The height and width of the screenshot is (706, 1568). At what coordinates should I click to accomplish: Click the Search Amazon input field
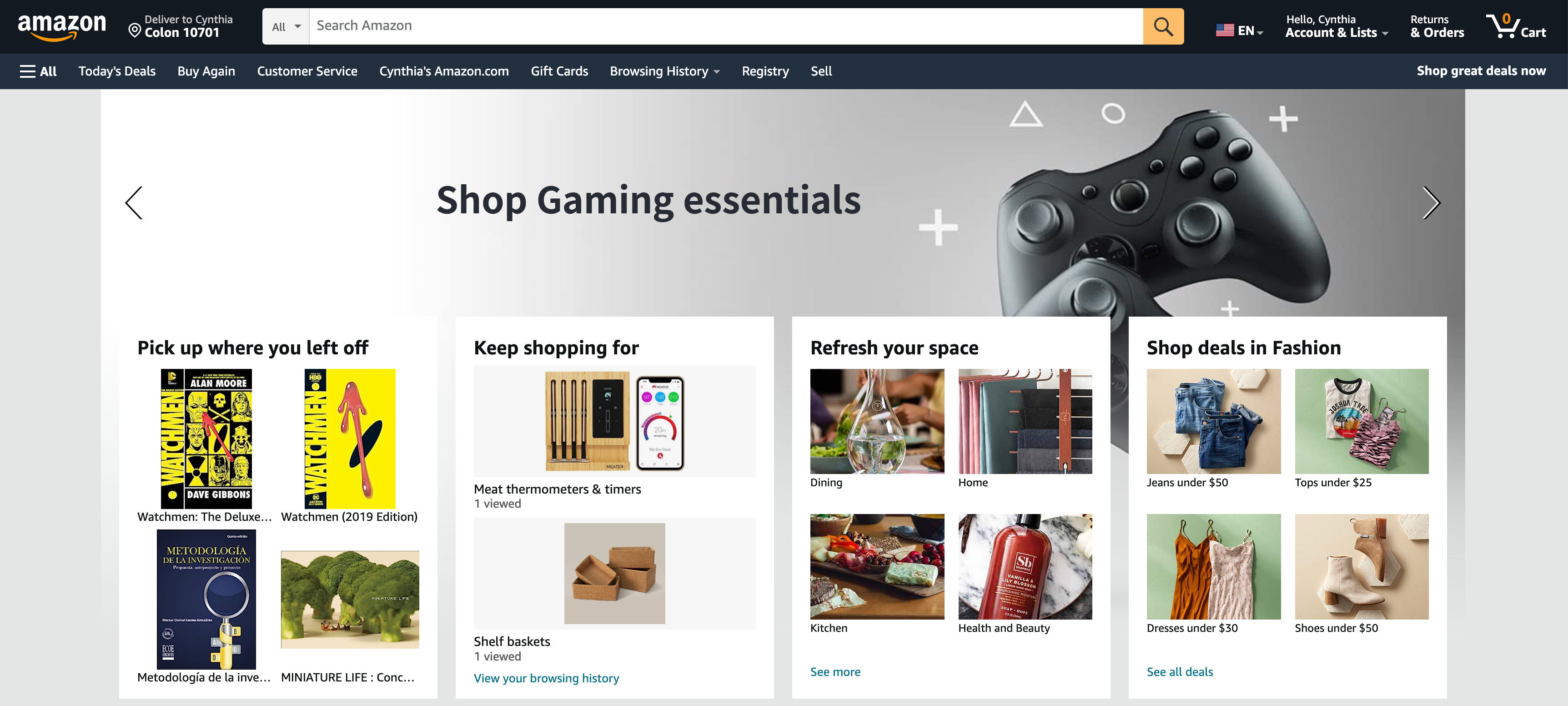pyautogui.click(x=726, y=26)
